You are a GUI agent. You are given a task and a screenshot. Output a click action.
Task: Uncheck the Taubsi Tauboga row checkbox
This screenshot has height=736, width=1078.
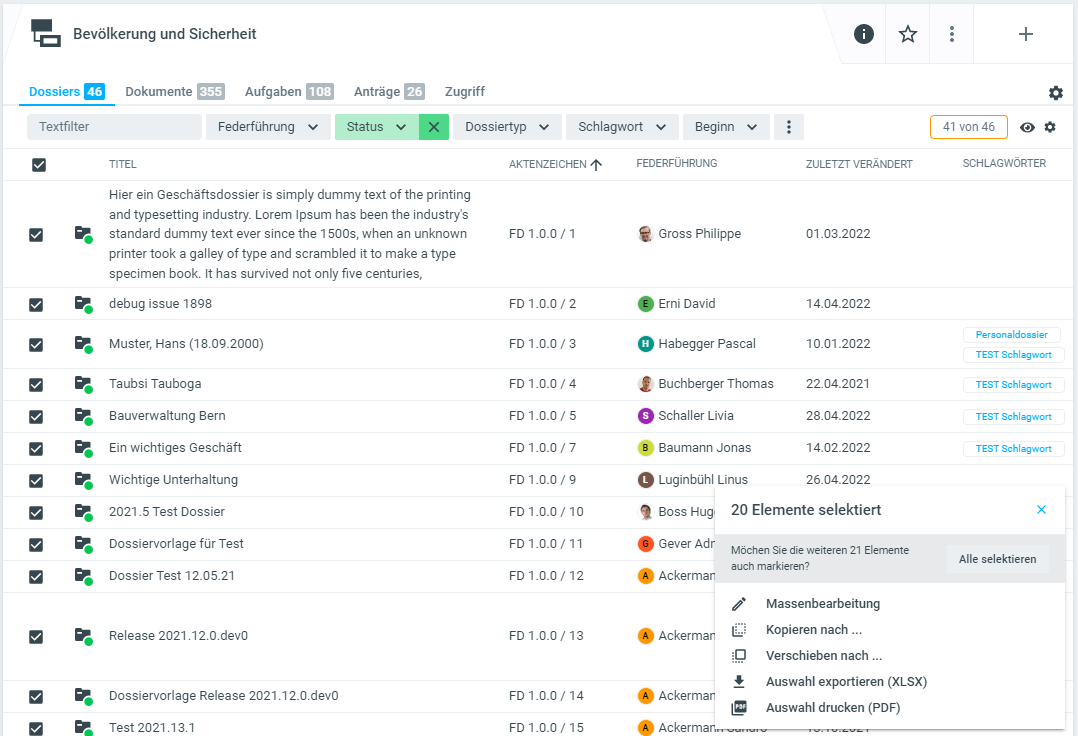(x=36, y=385)
